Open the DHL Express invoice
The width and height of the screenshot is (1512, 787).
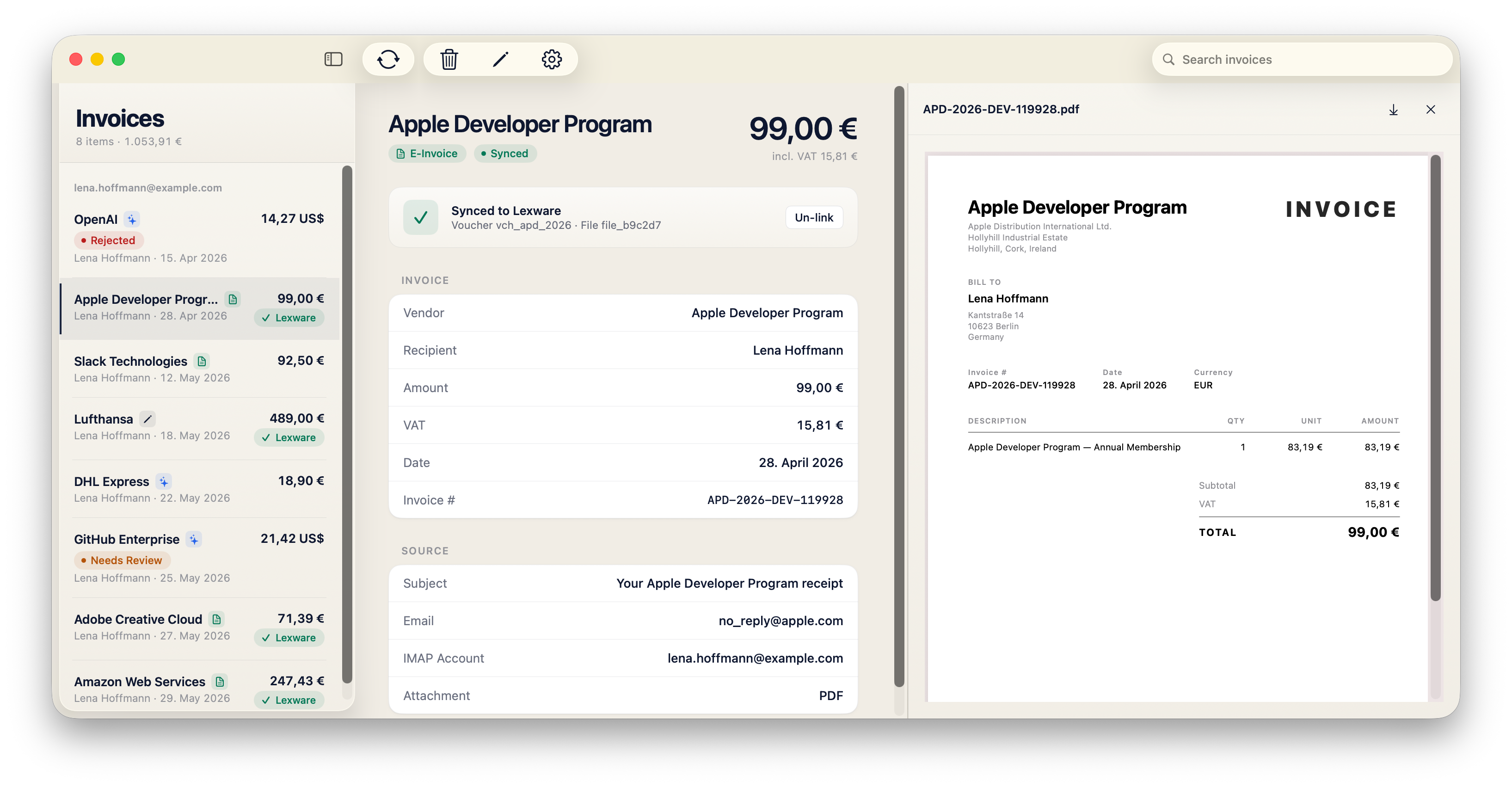click(x=199, y=489)
